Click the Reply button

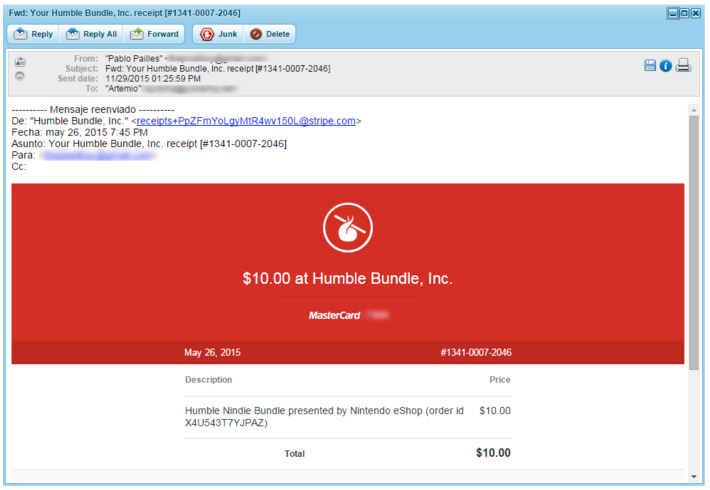[x=33, y=34]
